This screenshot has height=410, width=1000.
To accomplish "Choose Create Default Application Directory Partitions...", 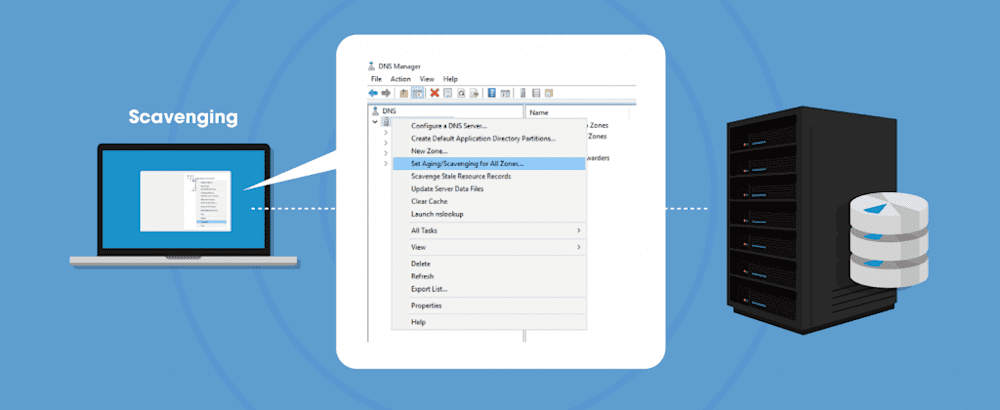I will click(489, 138).
